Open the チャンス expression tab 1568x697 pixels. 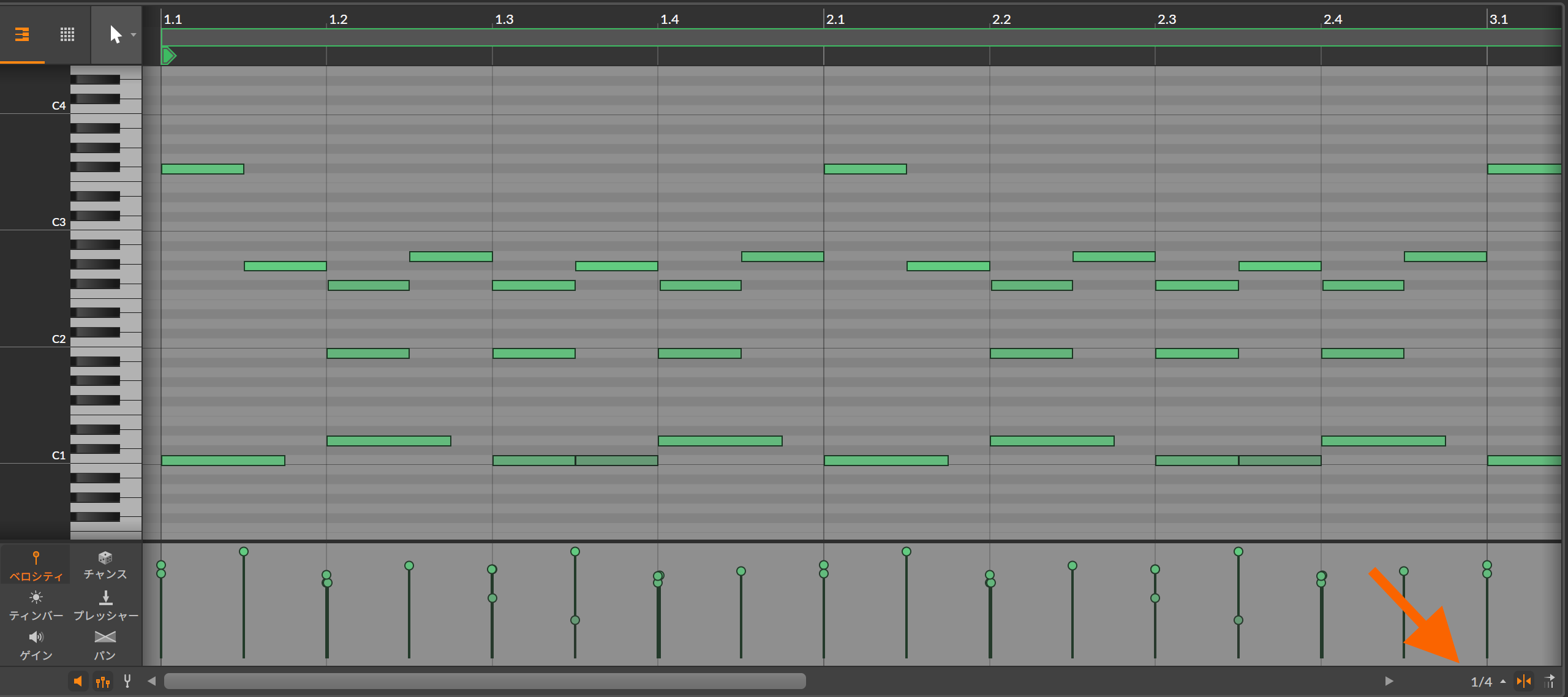(105, 565)
